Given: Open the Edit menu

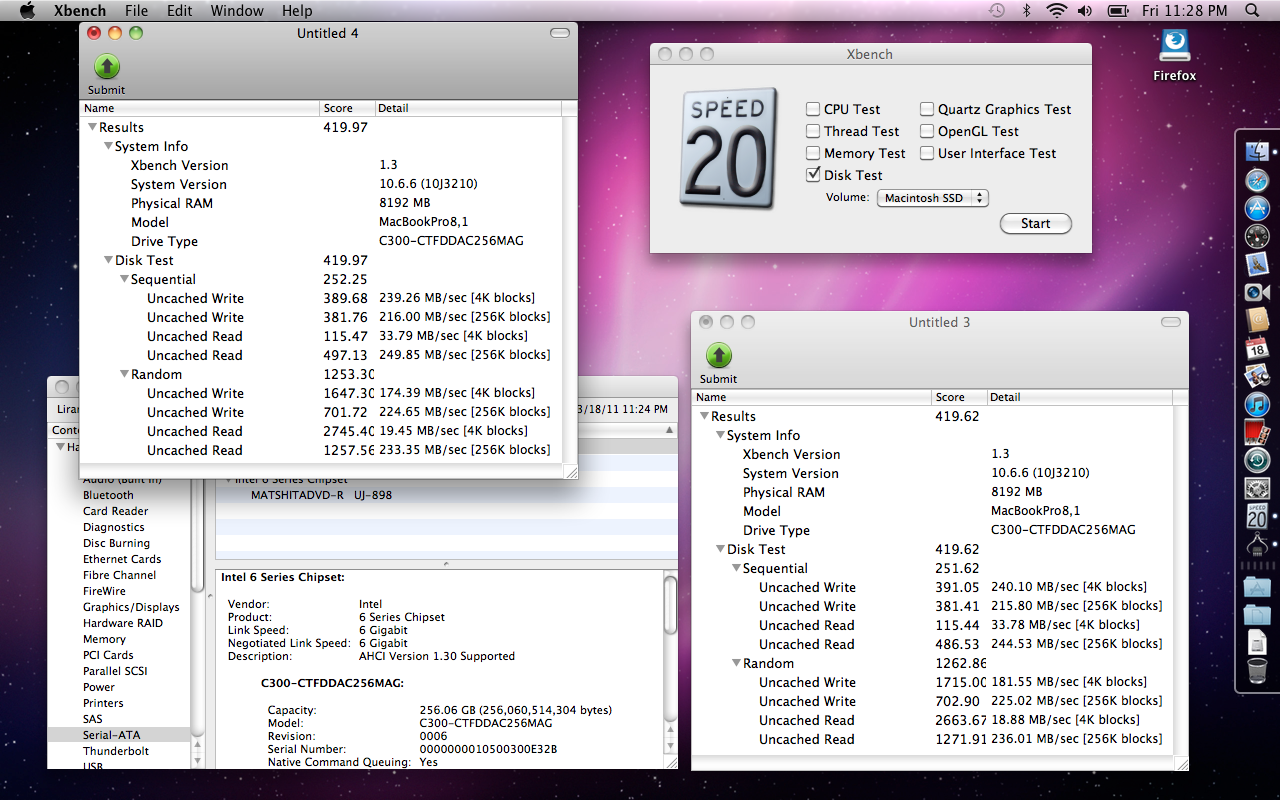Looking at the screenshot, I should pos(180,10).
